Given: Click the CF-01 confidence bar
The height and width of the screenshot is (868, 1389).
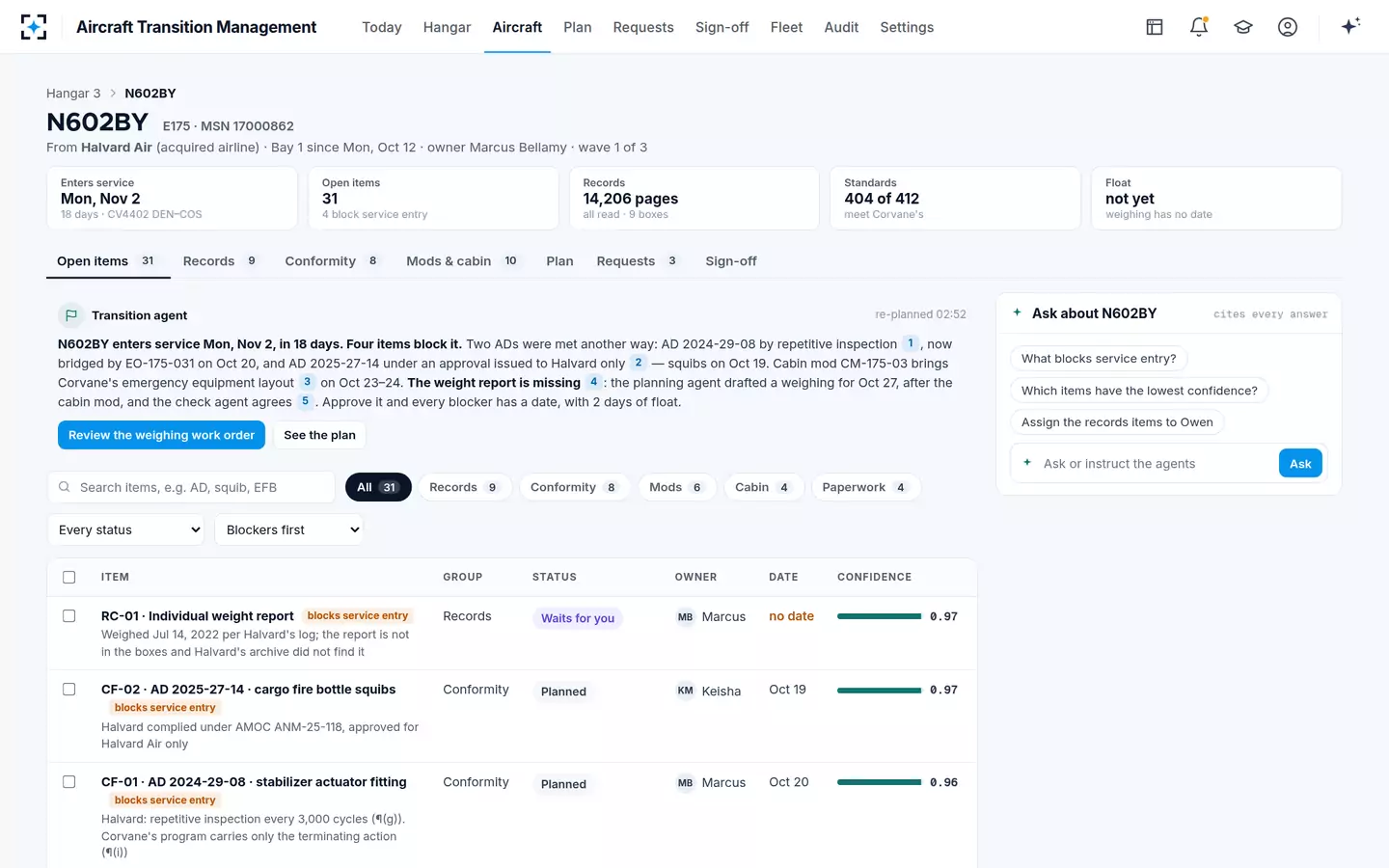Looking at the screenshot, I should 879,782.
